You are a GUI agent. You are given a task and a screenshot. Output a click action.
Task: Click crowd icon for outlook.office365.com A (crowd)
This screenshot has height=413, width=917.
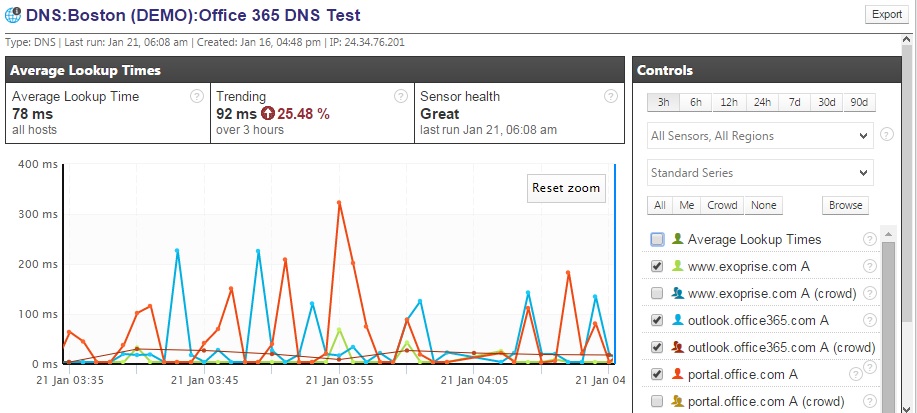[x=678, y=347]
